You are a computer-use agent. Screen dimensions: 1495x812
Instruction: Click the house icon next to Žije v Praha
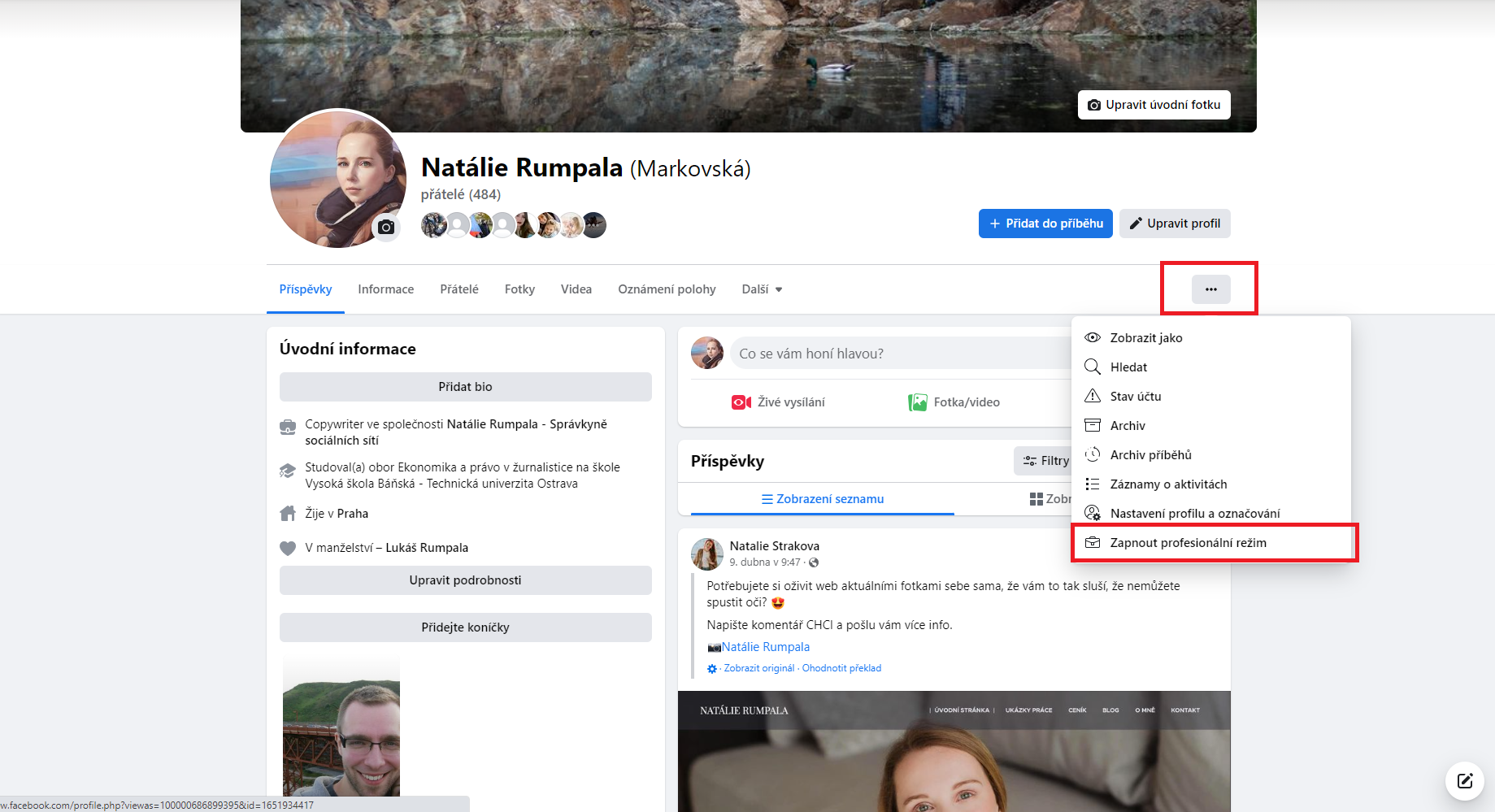[x=288, y=514]
